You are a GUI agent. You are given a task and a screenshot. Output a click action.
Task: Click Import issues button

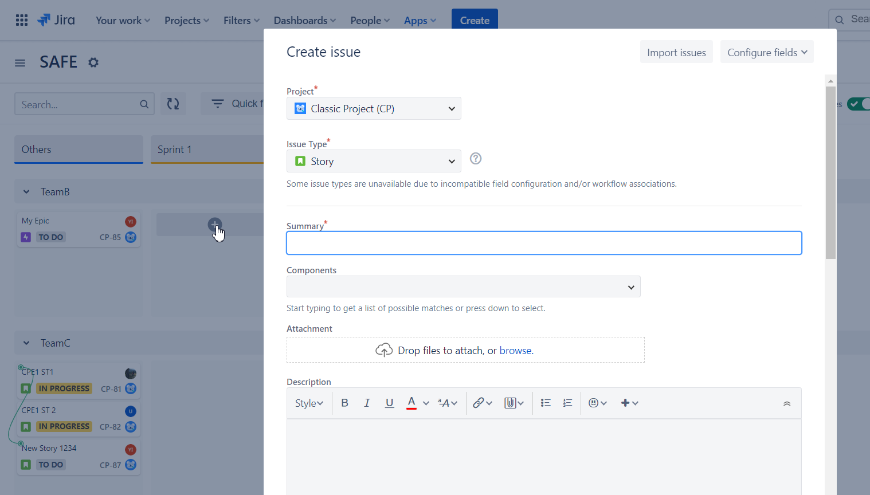tap(676, 52)
